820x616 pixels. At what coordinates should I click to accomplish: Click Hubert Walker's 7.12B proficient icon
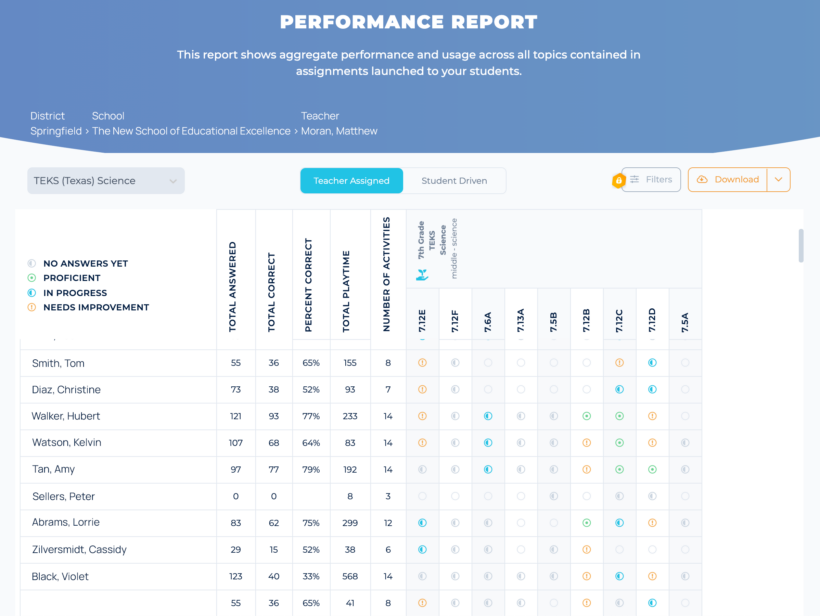586,416
